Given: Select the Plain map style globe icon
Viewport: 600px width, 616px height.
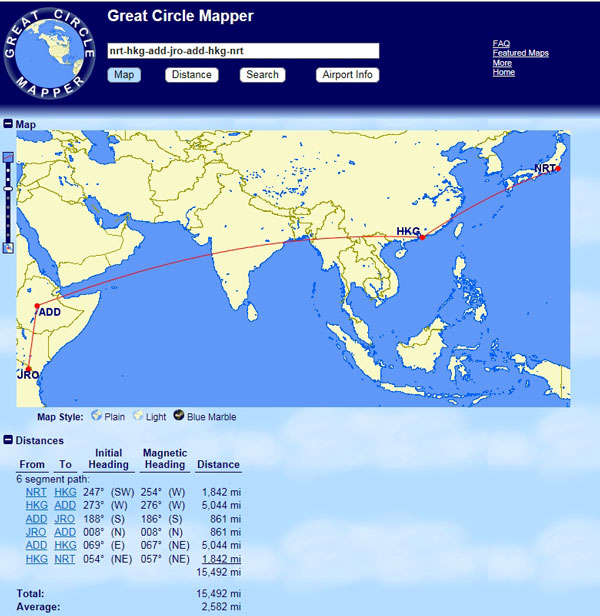Looking at the screenshot, I should point(96,415).
